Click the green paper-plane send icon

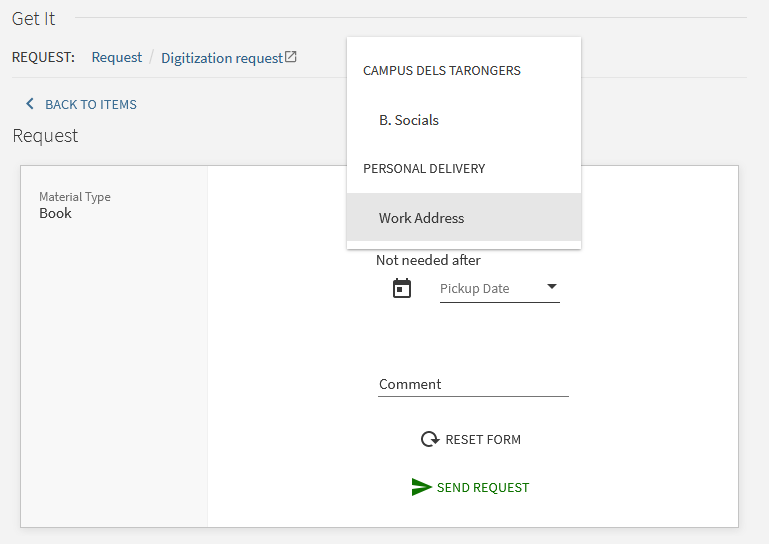pyautogui.click(x=421, y=487)
